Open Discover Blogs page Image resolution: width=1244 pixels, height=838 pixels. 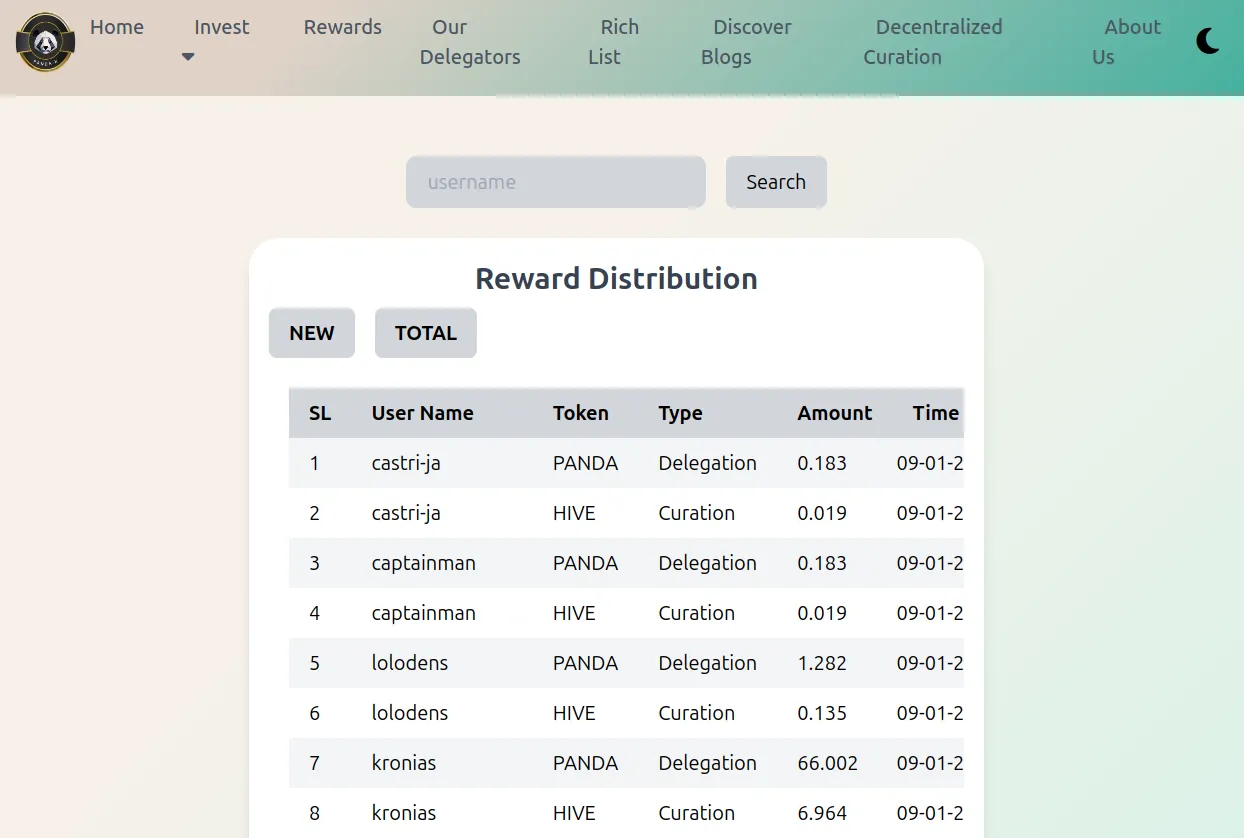[x=746, y=42]
